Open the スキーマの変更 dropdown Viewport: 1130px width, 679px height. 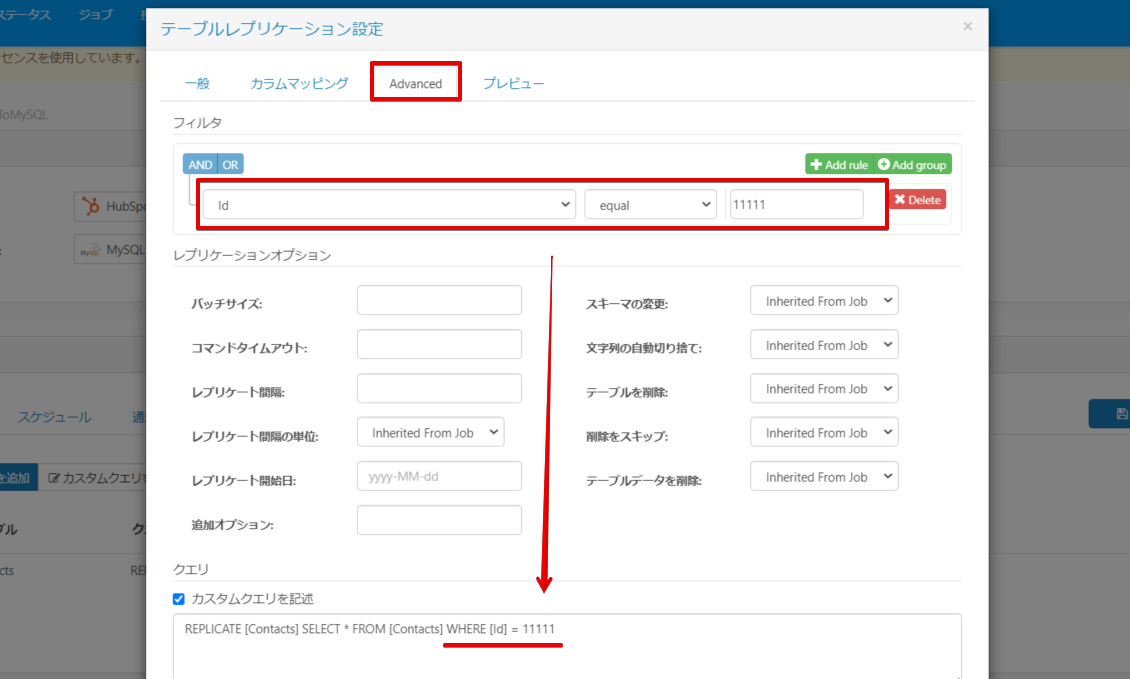(824, 301)
